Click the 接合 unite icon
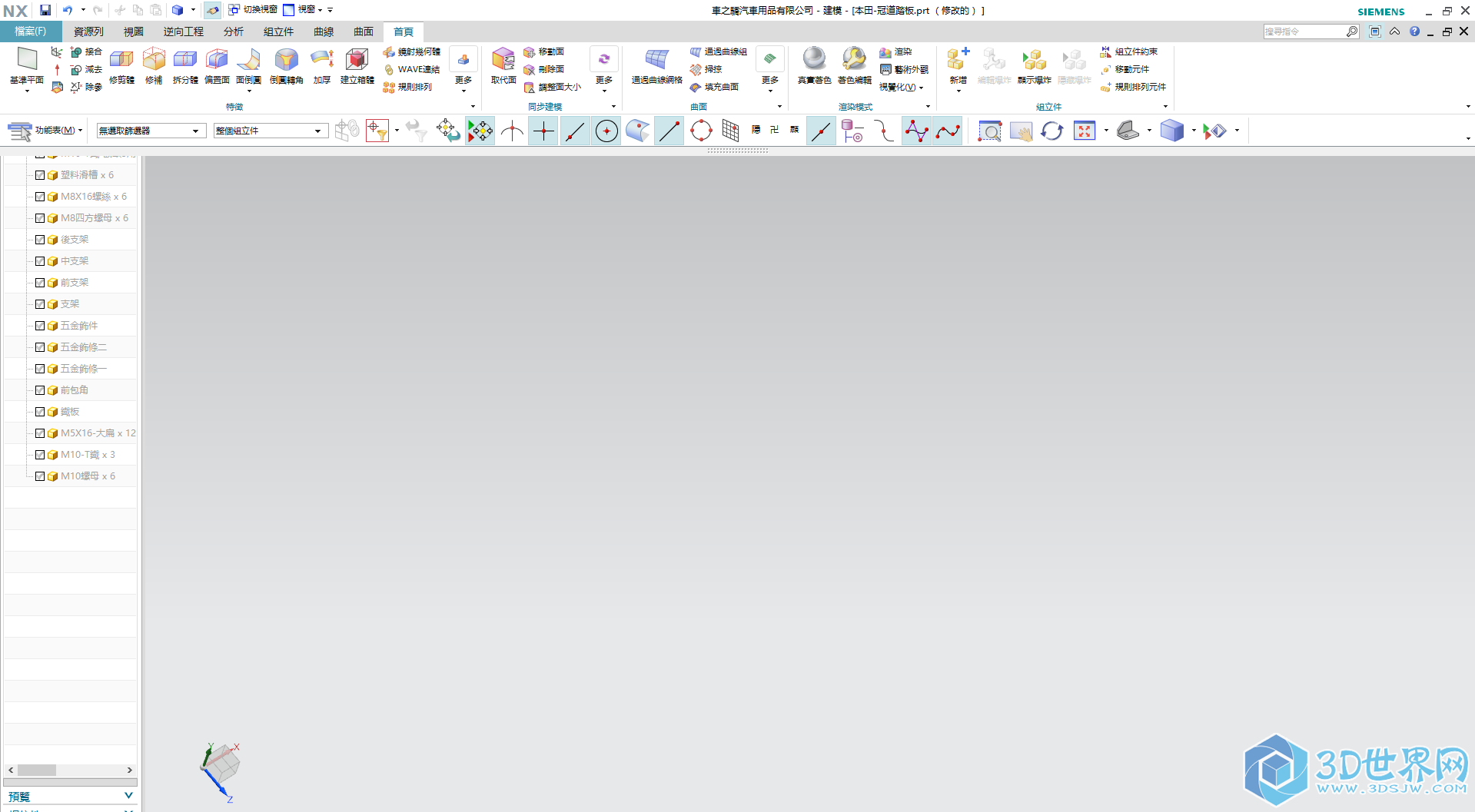This screenshot has height=812, width=1475. pos(86,51)
